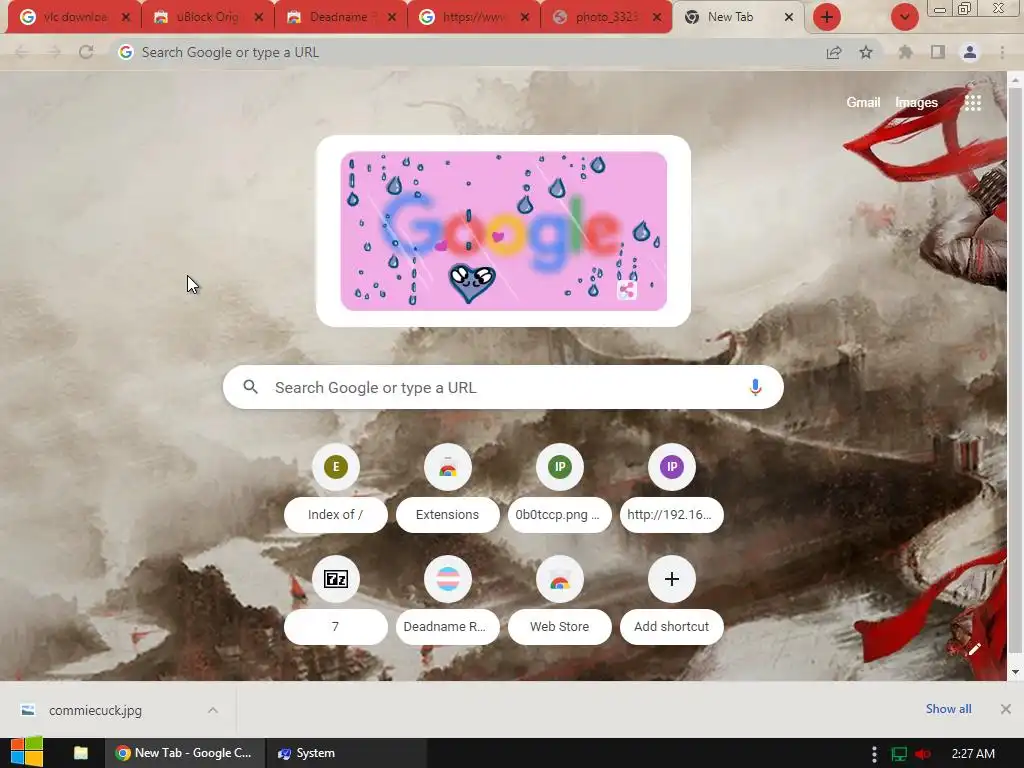Click the central Google search box
This screenshot has height=768, width=1024.
[x=503, y=387]
